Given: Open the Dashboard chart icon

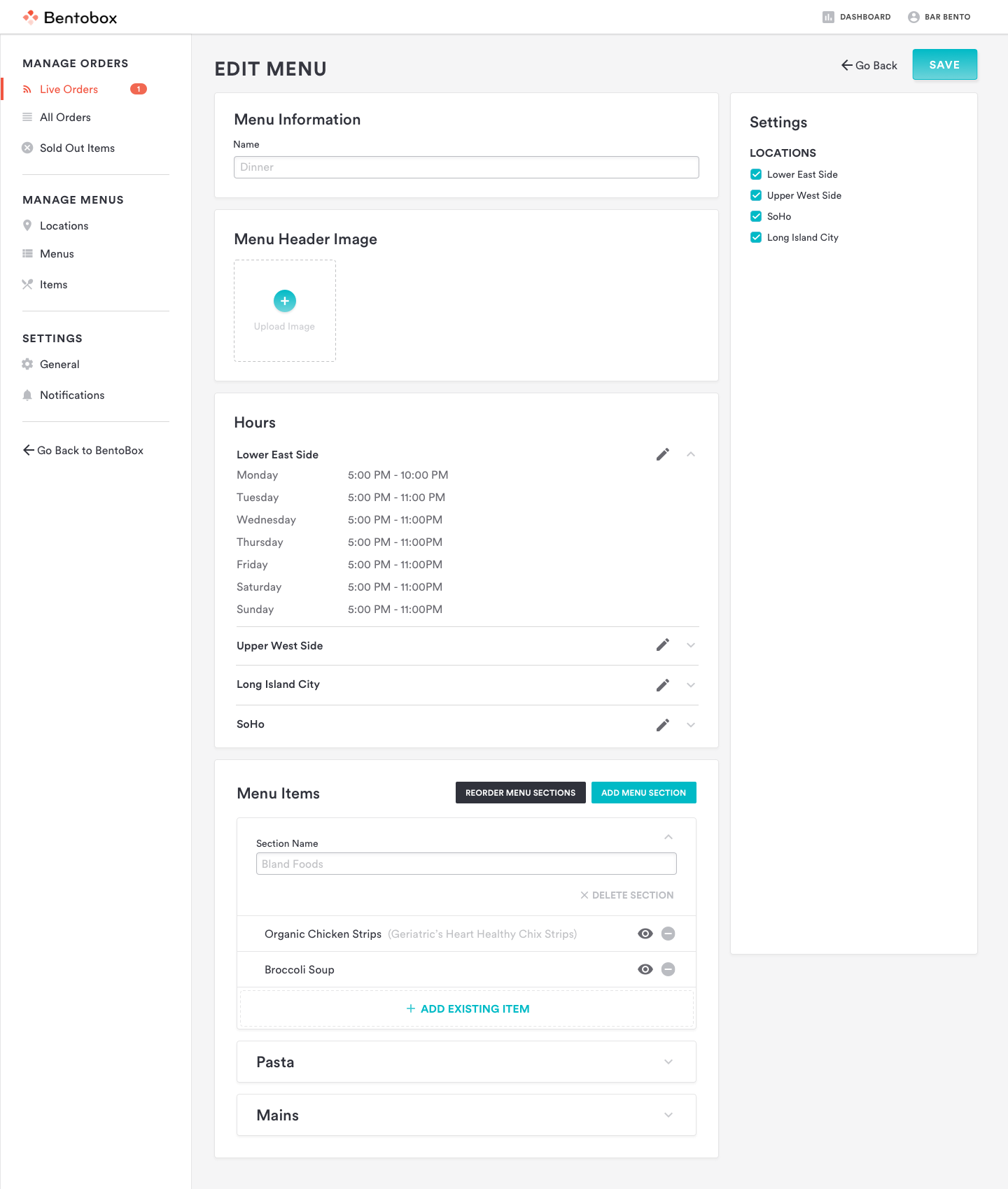Looking at the screenshot, I should click(828, 17).
